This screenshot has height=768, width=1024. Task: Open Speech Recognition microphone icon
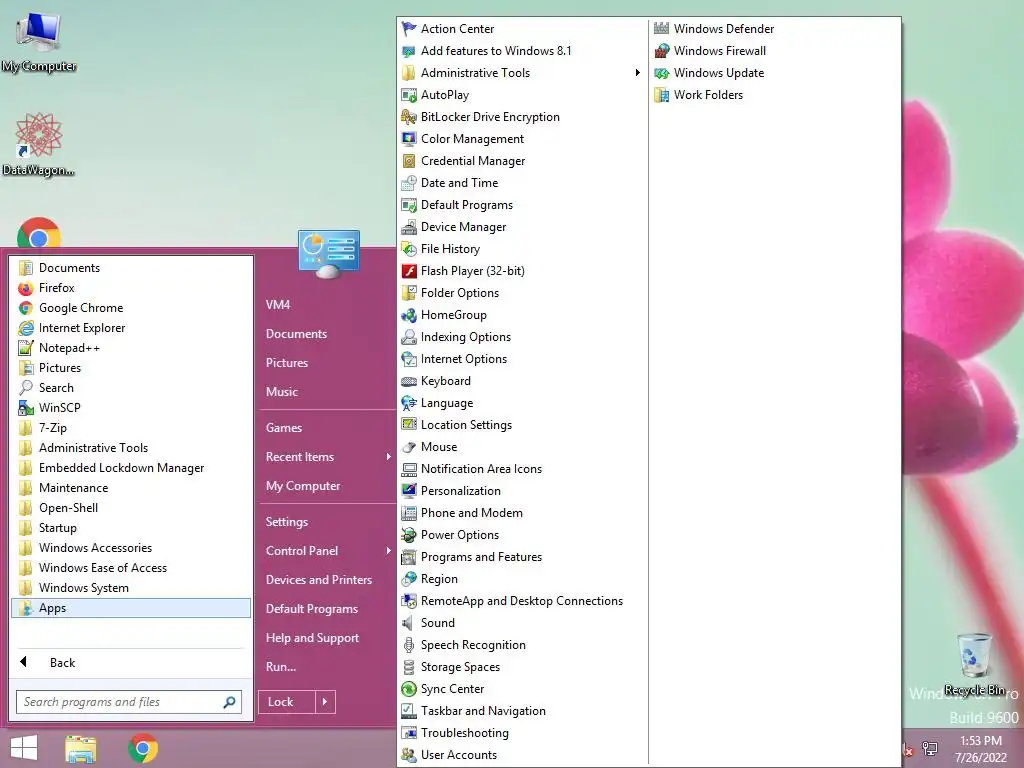pos(409,645)
